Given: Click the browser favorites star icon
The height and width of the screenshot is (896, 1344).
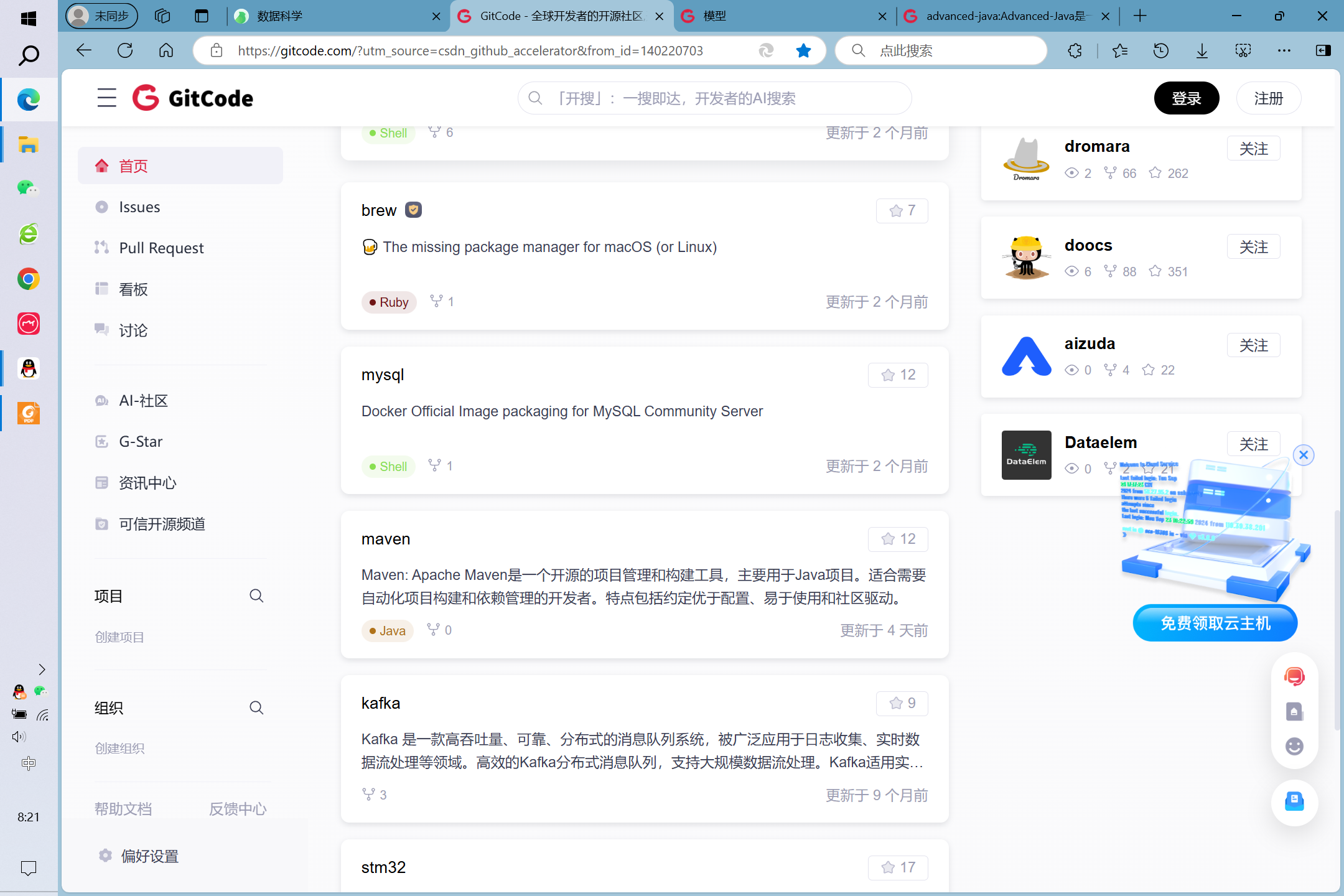Looking at the screenshot, I should point(803,50).
